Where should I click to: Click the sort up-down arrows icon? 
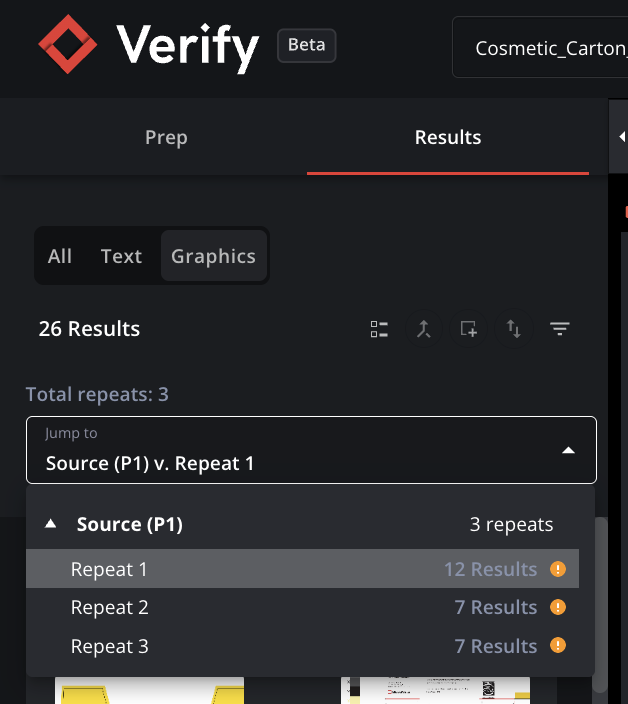pyautogui.click(x=514, y=329)
